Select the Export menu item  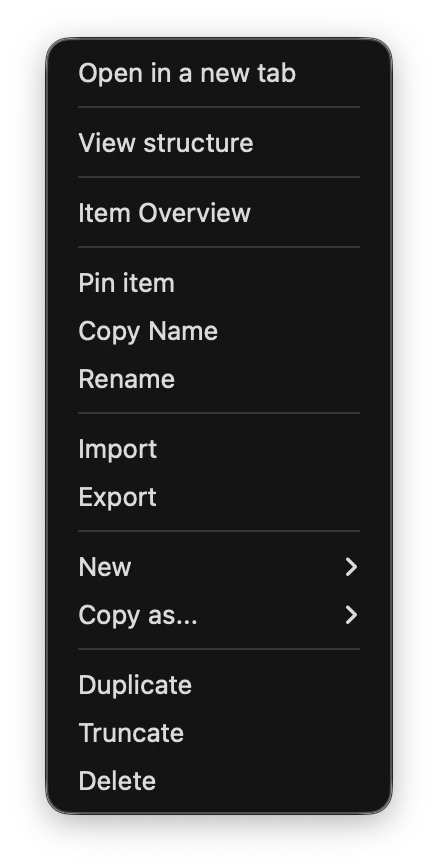[x=219, y=497]
